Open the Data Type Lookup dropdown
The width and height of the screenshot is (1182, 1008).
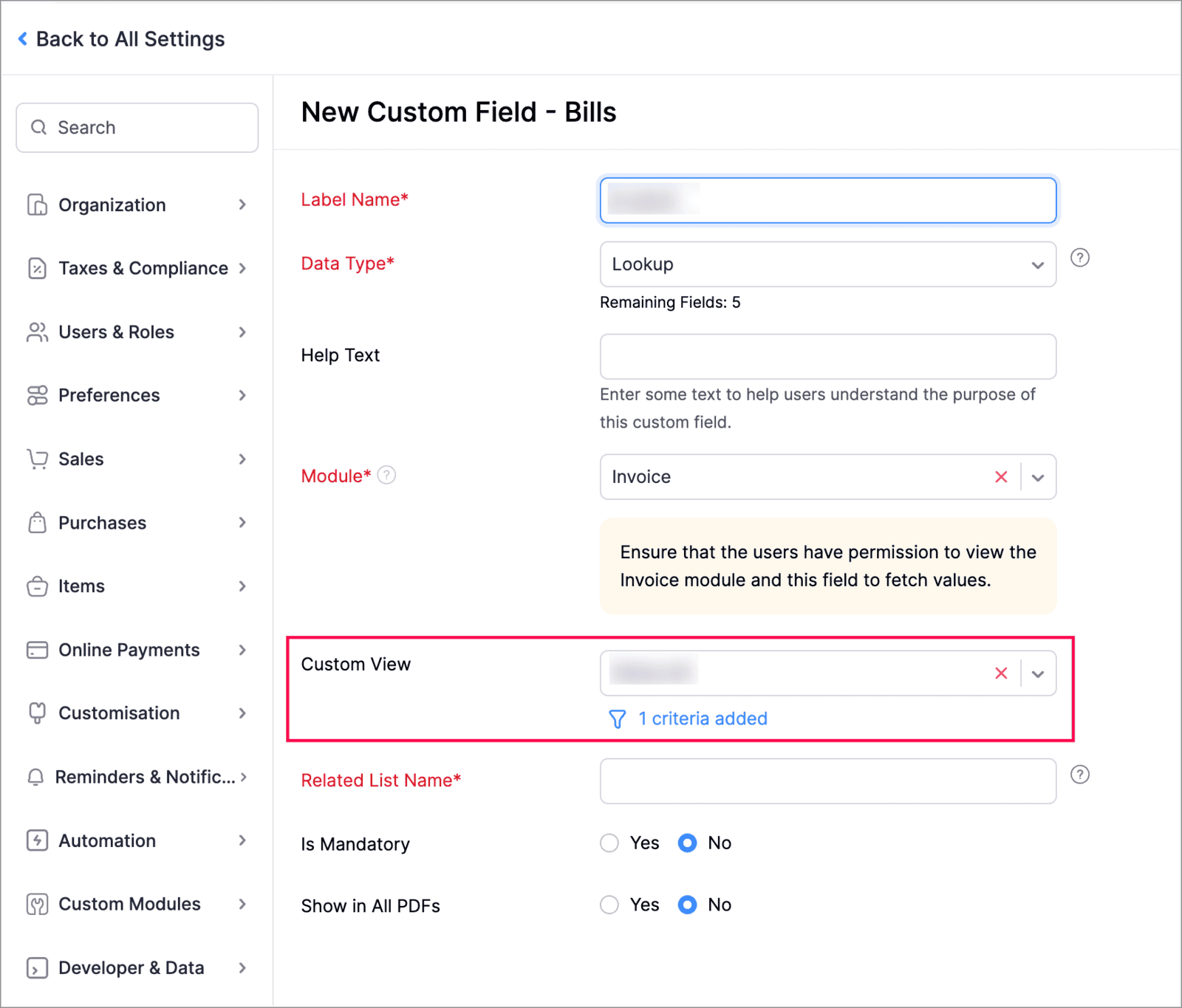tap(828, 264)
